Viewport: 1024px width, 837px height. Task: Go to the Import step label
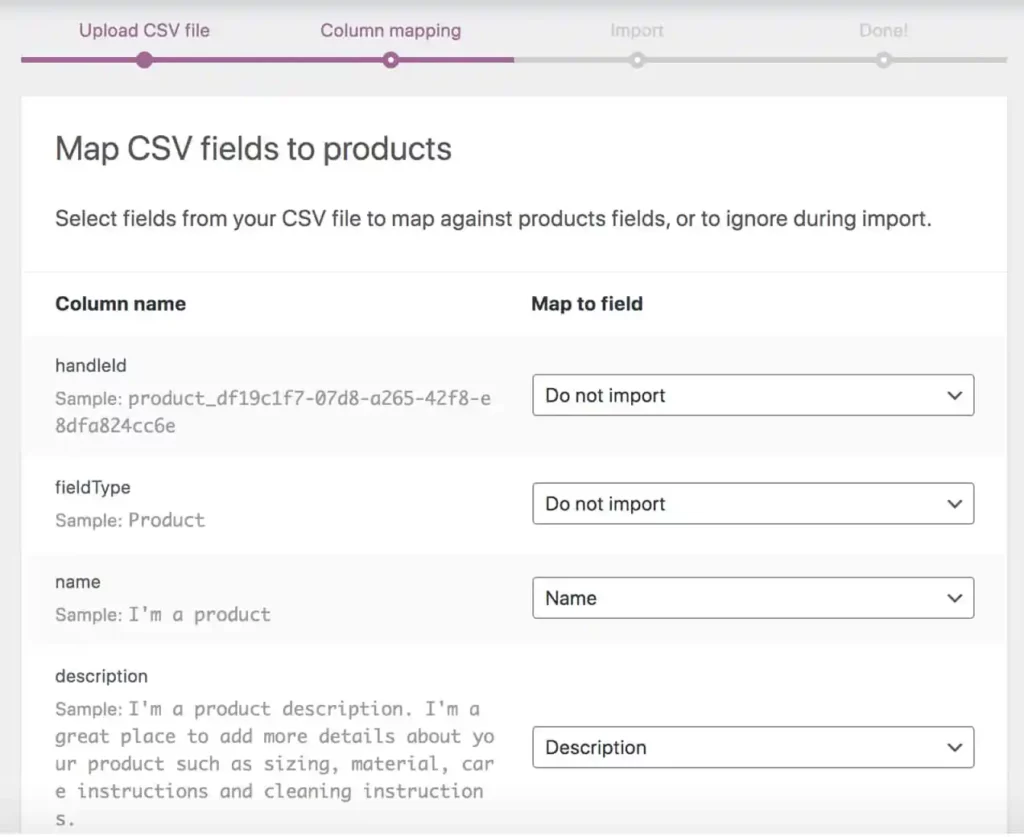[x=636, y=31]
